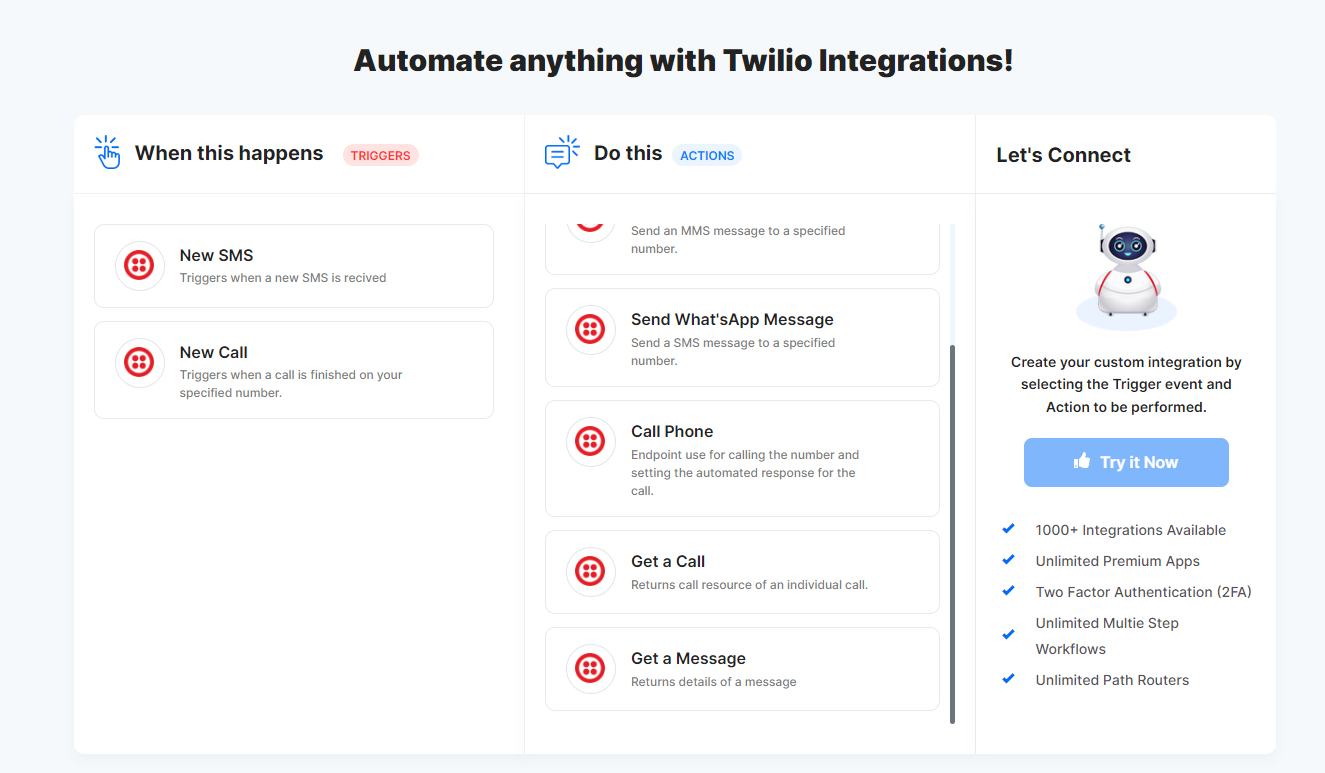The width and height of the screenshot is (1325, 773).
Task: Pick the Send MMS action card
Action: 742,248
